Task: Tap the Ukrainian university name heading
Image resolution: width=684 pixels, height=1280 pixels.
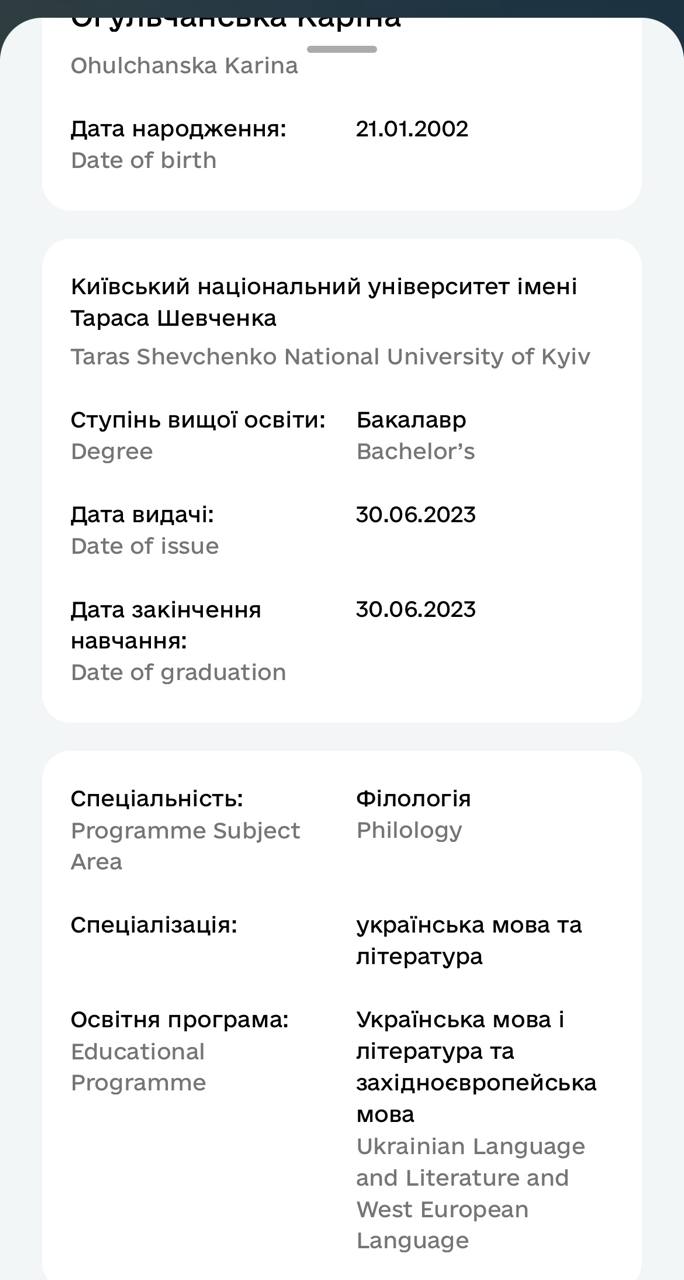Action: pyautogui.click(x=324, y=302)
